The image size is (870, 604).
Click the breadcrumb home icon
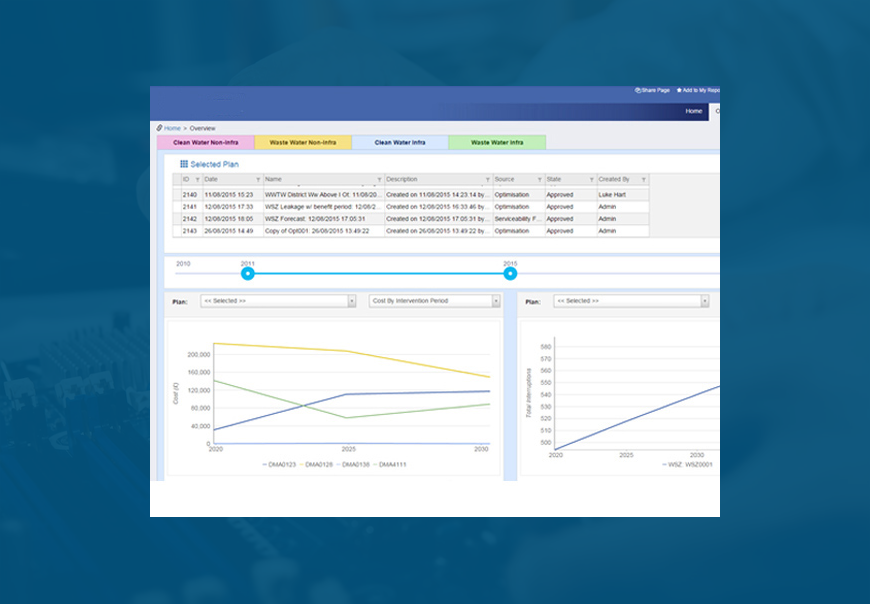(161, 128)
